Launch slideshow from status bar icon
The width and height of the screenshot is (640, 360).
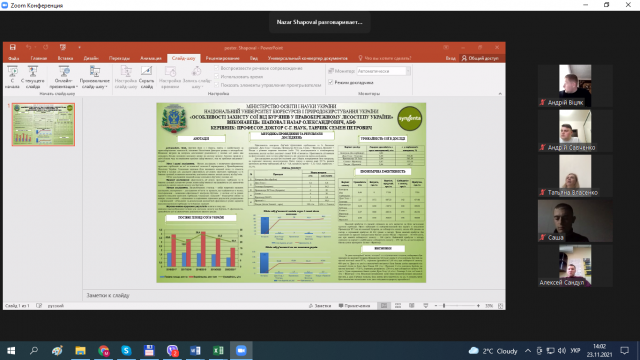pyautogui.click(x=425, y=306)
